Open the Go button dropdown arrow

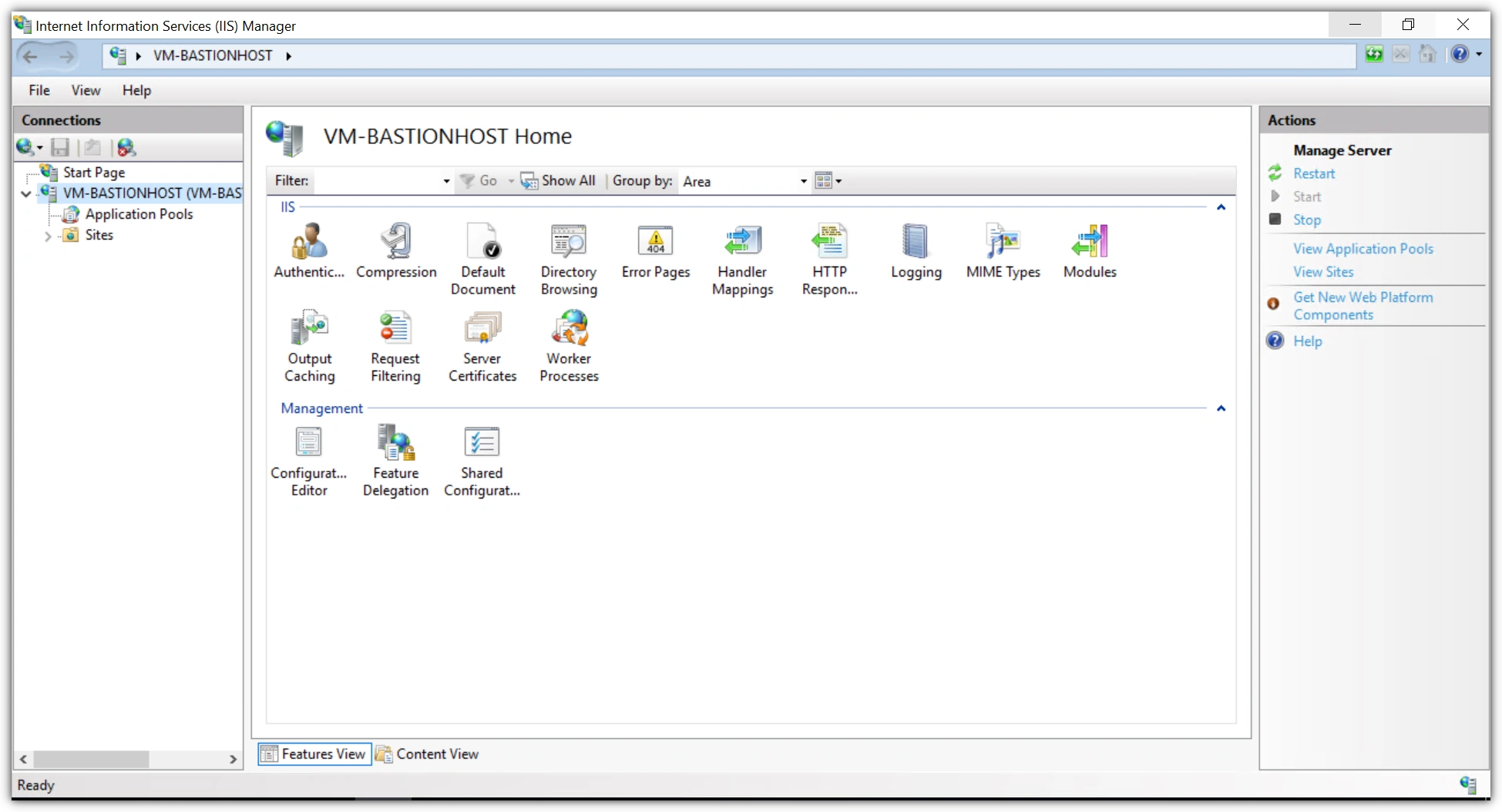[510, 181]
